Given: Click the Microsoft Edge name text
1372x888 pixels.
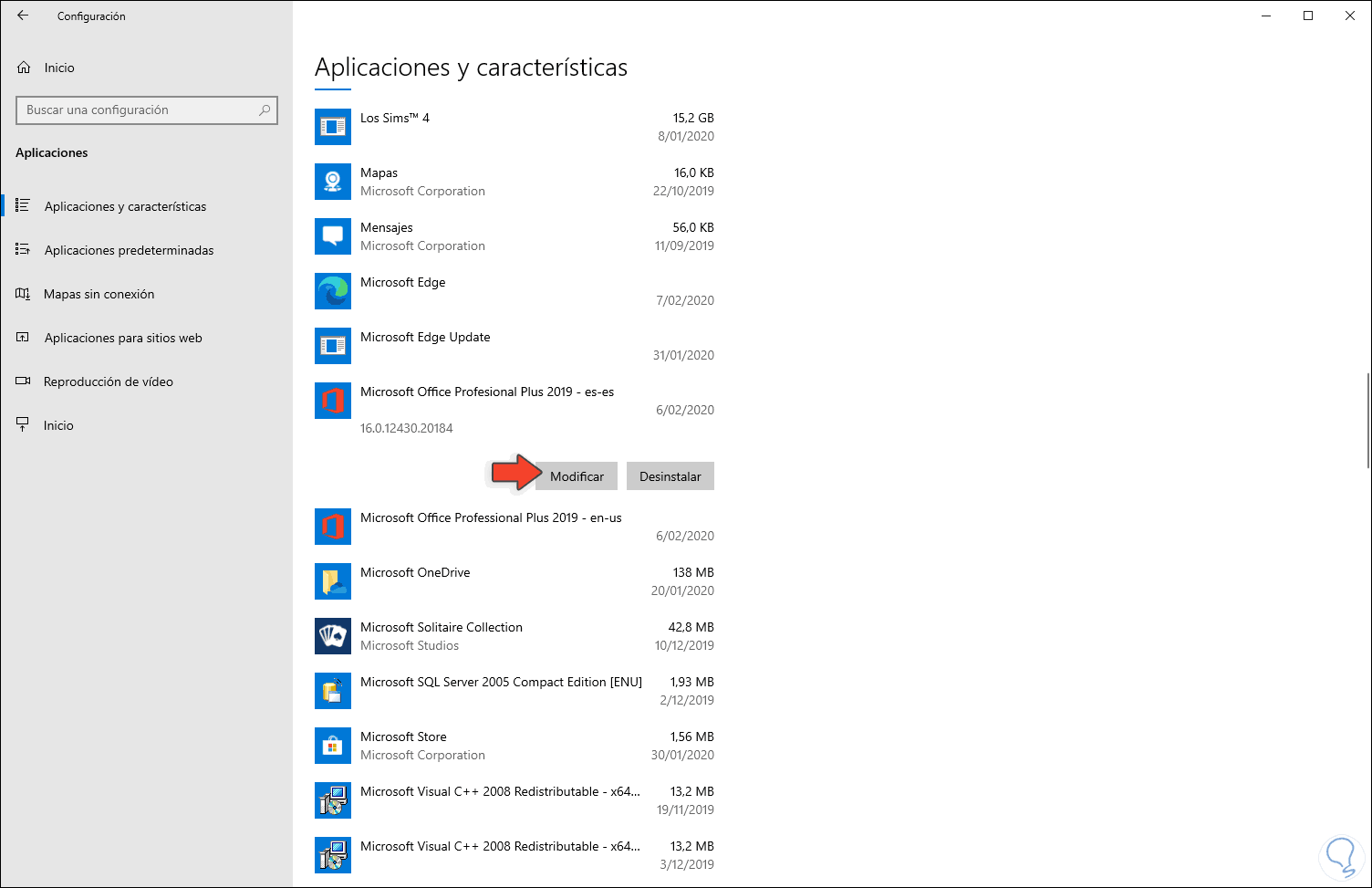Looking at the screenshot, I should [x=403, y=282].
